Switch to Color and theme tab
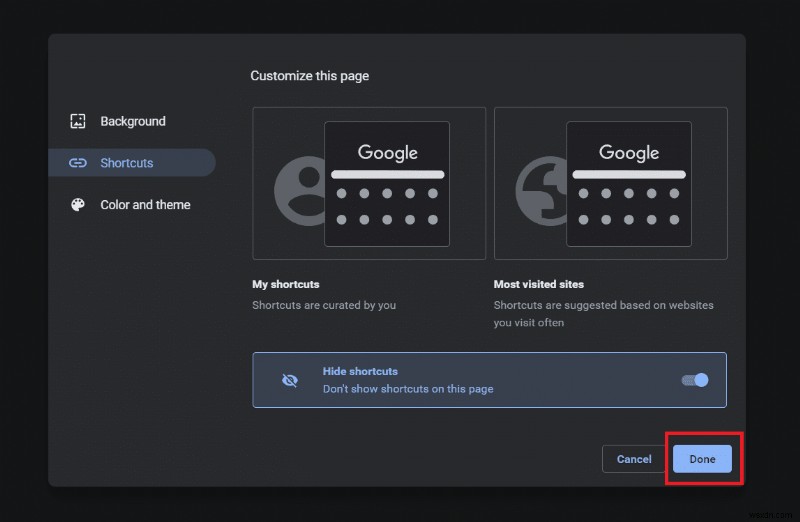800x522 pixels. point(145,205)
